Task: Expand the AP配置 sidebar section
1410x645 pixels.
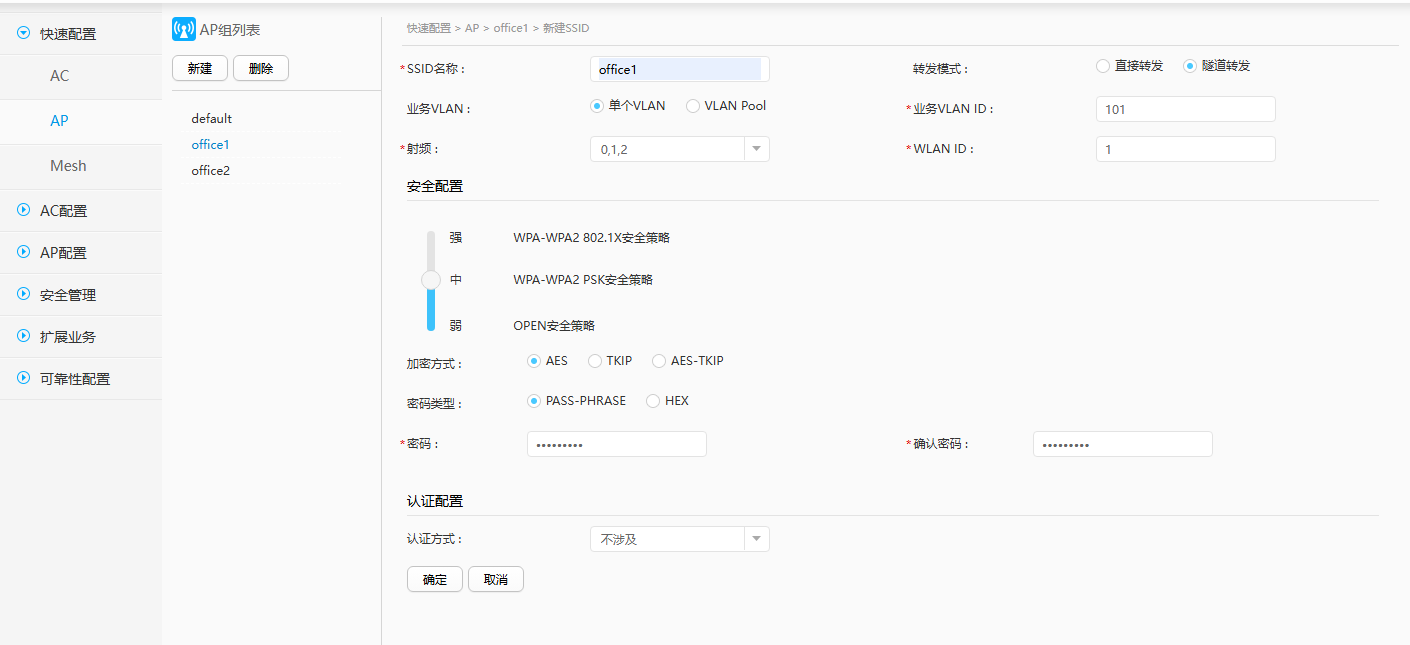Action: tap(23, 252)
